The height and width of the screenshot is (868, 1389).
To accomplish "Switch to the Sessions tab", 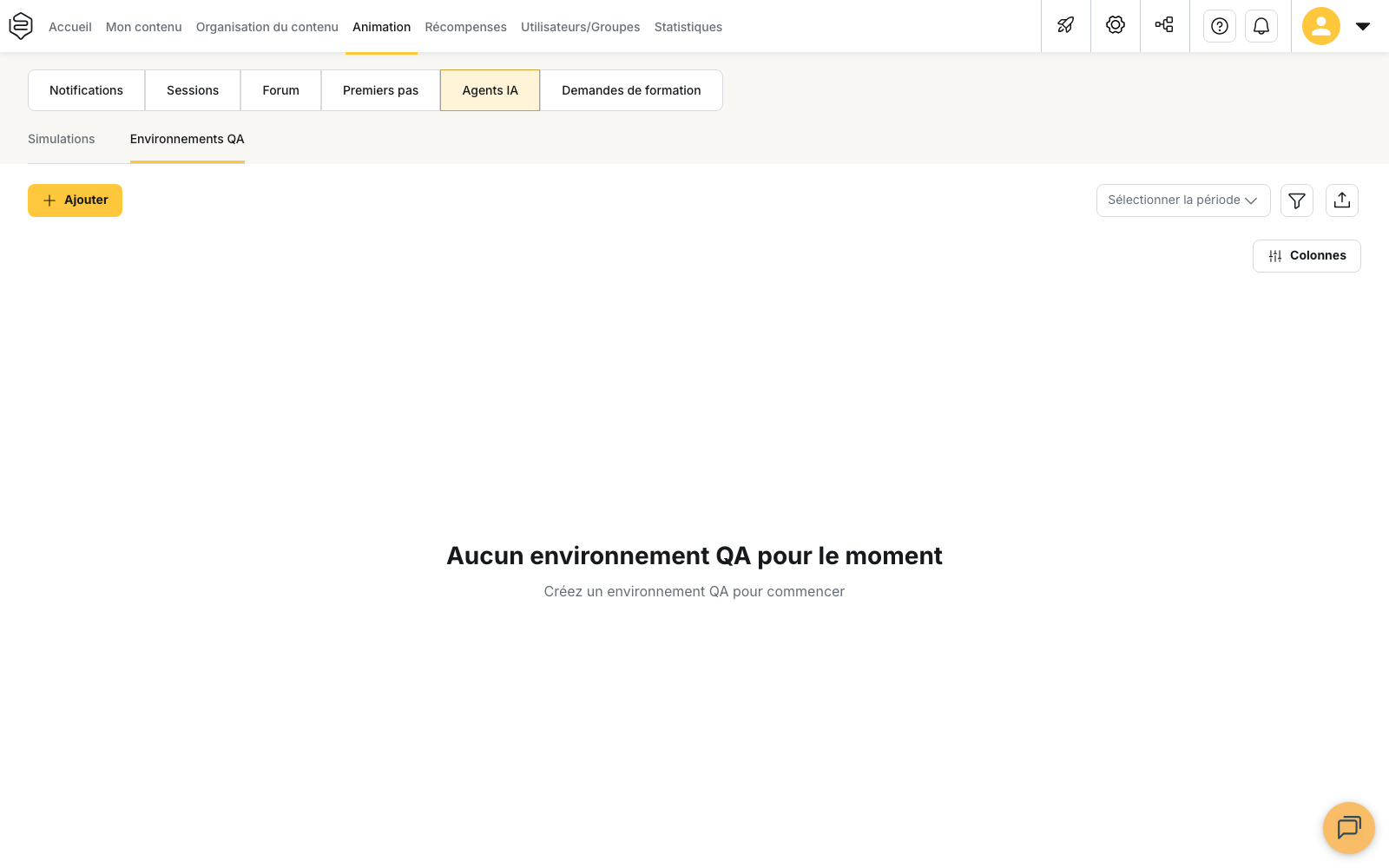I will pyautogui.click(x=193, y=90).
